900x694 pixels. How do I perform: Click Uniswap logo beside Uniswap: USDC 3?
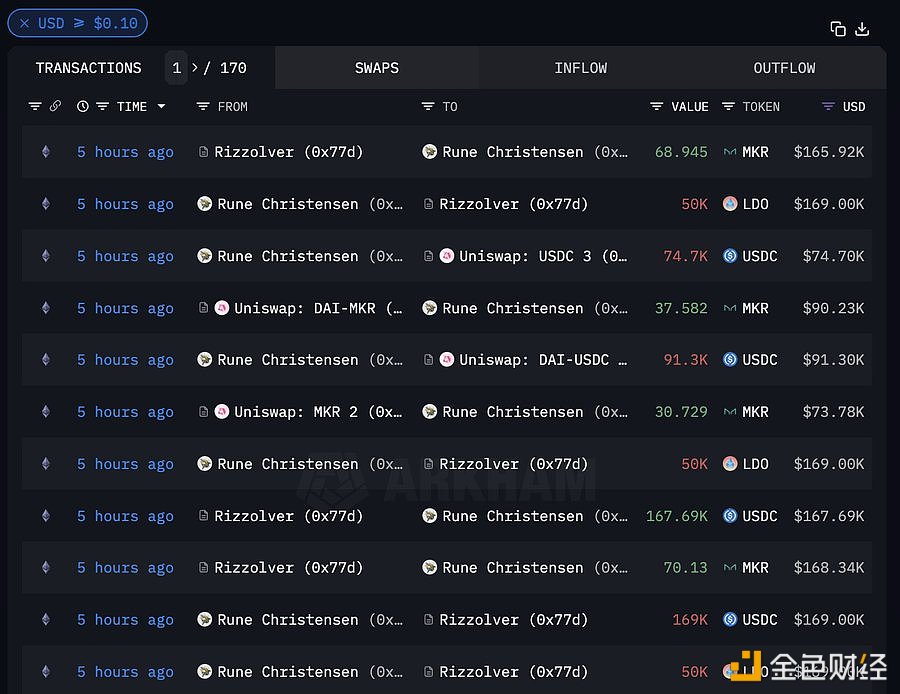[447, 256]
